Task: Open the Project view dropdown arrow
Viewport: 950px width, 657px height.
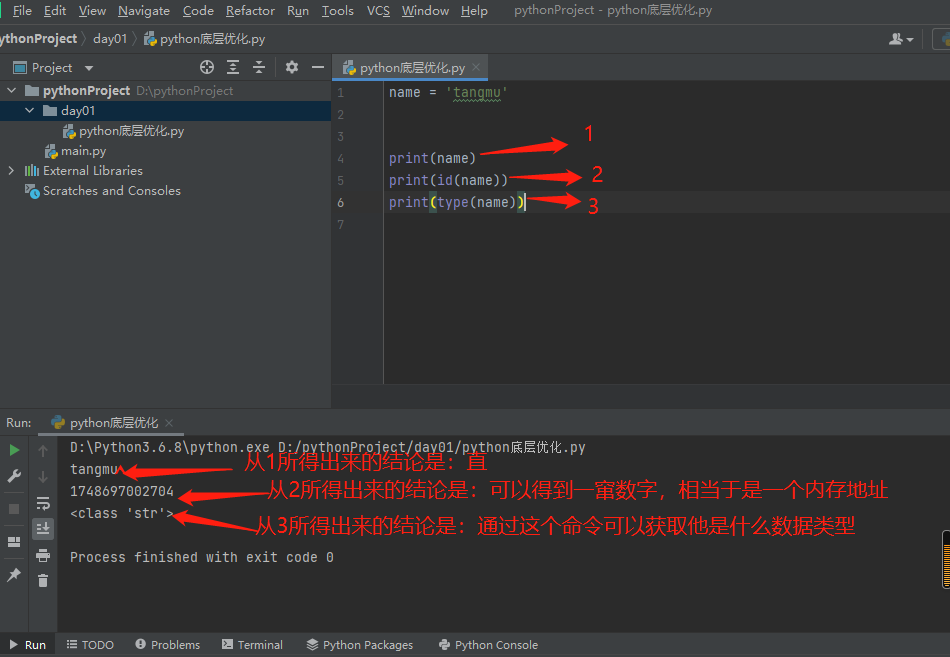Action: click(x=89, y=68)
